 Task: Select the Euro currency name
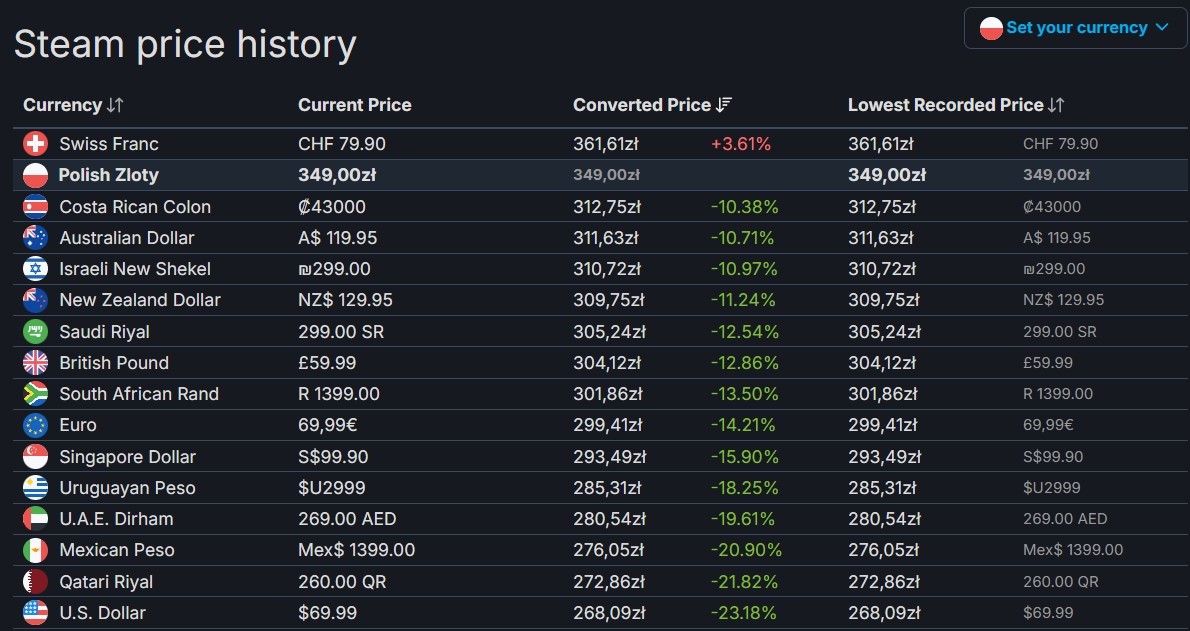point(78,425)
